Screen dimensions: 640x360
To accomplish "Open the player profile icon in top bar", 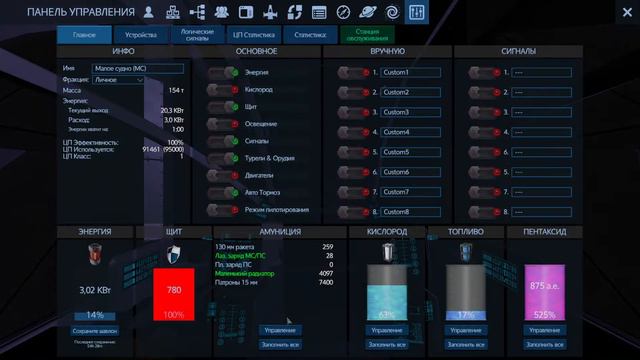I will 149,12.
